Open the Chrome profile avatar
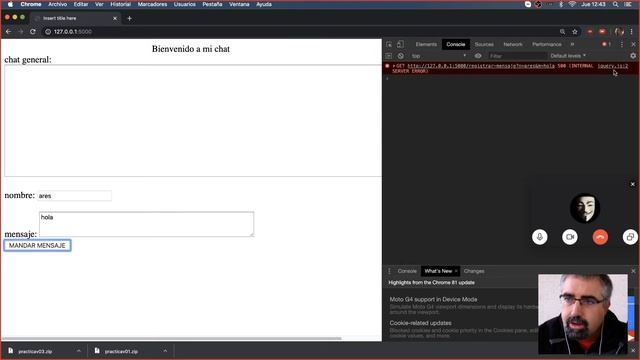The image size is (640, 360). coord(619,31)
